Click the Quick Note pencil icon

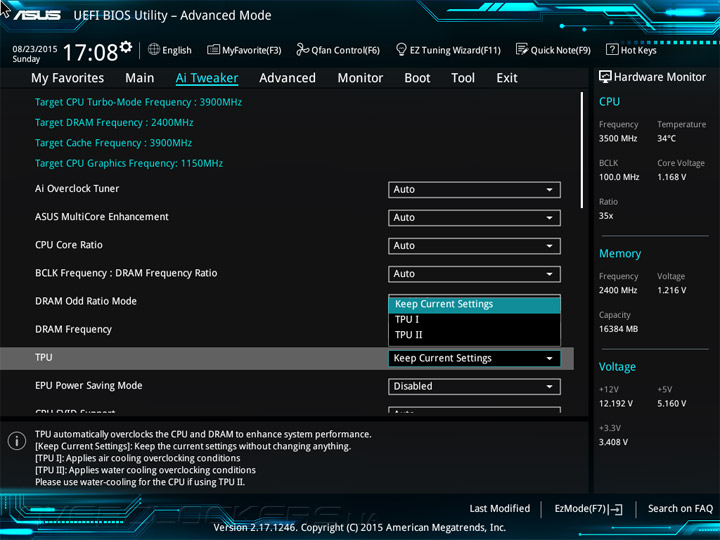click(x=522, y=49)
